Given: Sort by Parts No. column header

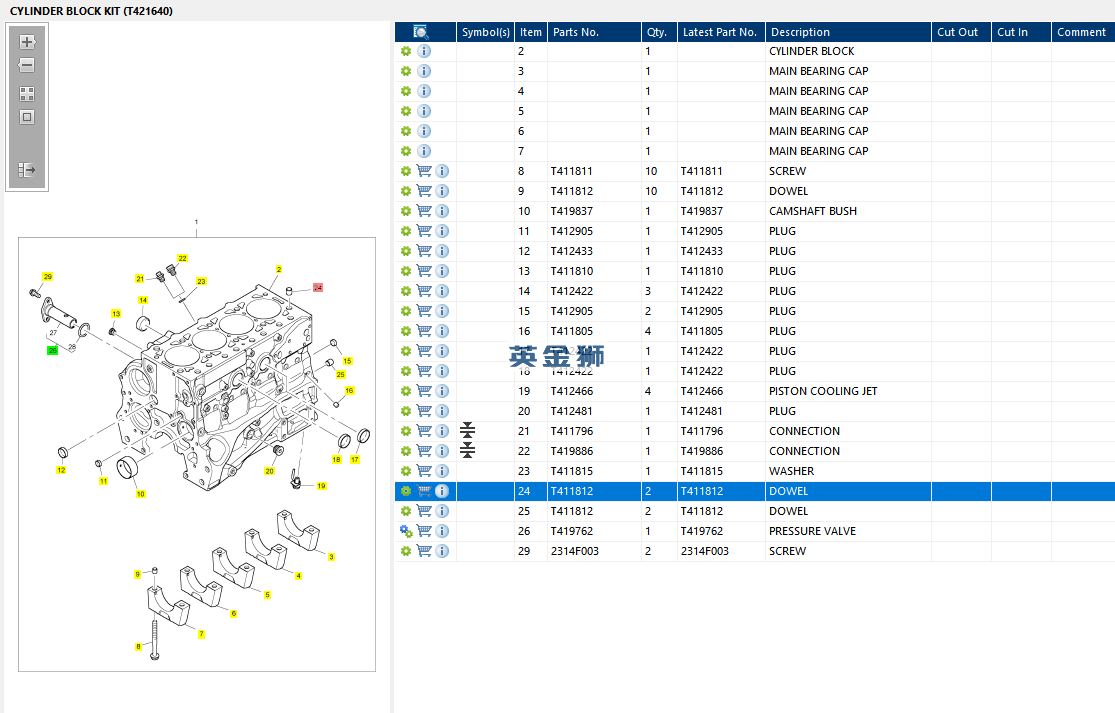Looking at the screenshot, I should pos(576,32).
